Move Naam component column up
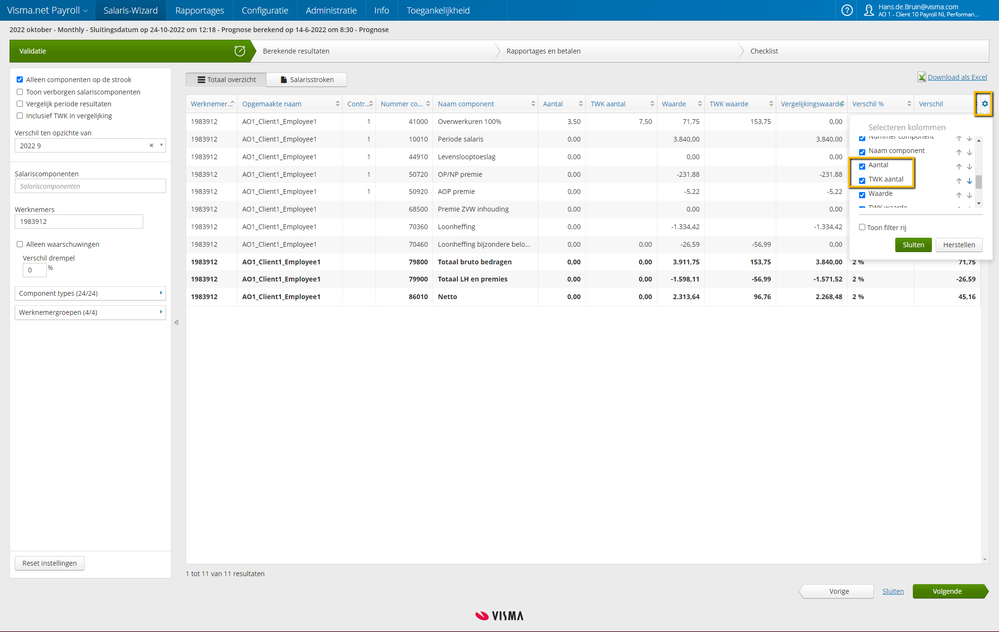The height and width of the screenshot is (632, 999). 959,152
